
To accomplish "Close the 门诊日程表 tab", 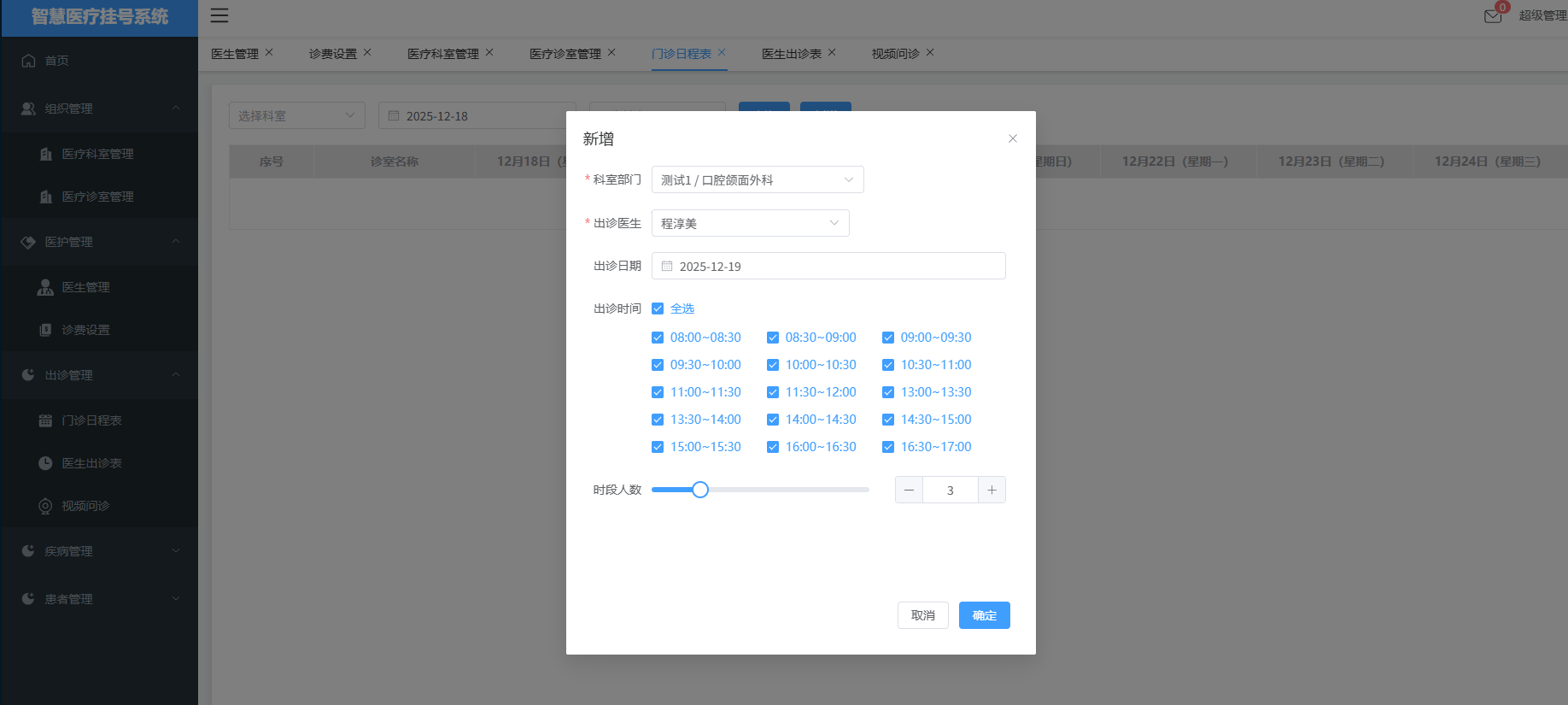I will [x=722, y=52].
